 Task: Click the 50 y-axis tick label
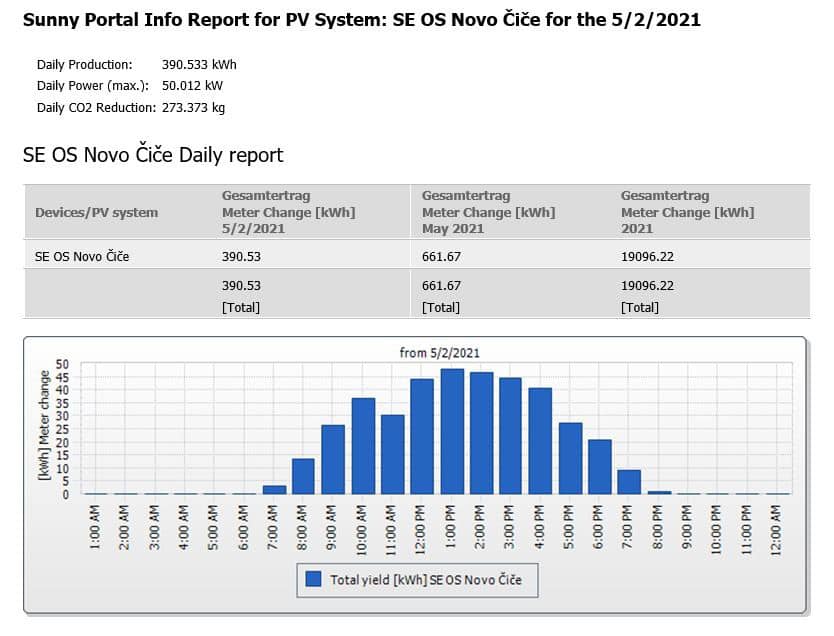tap(62, 364)
